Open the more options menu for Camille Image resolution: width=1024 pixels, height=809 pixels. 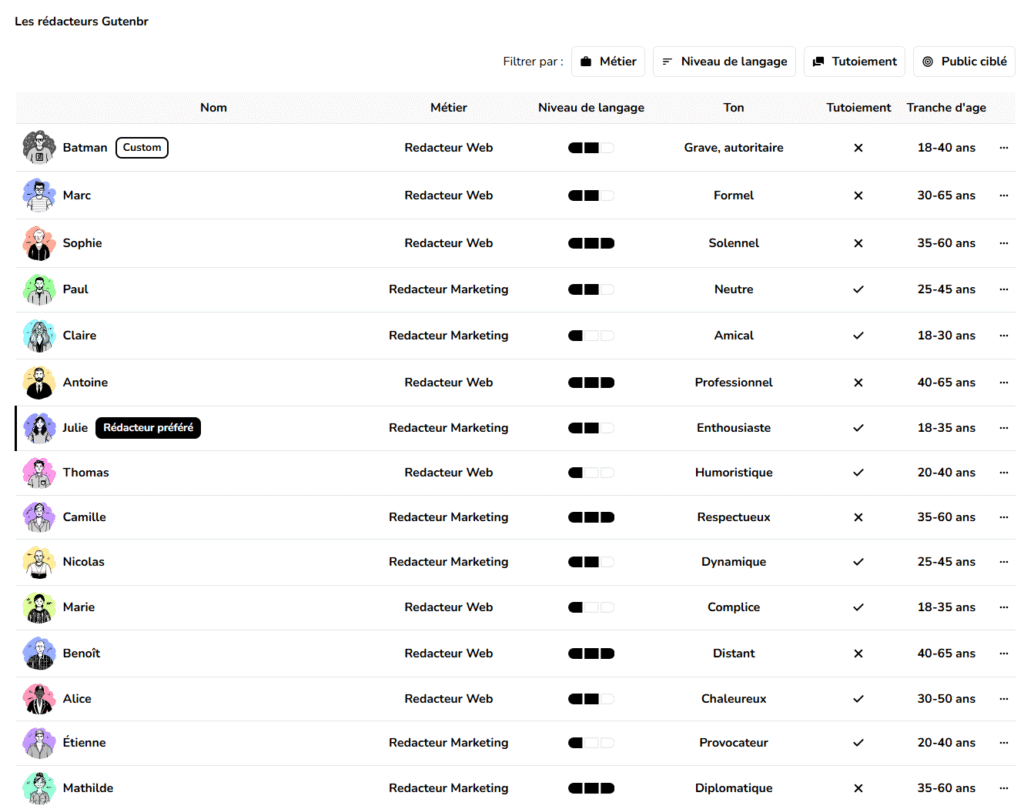[1003, 517]
